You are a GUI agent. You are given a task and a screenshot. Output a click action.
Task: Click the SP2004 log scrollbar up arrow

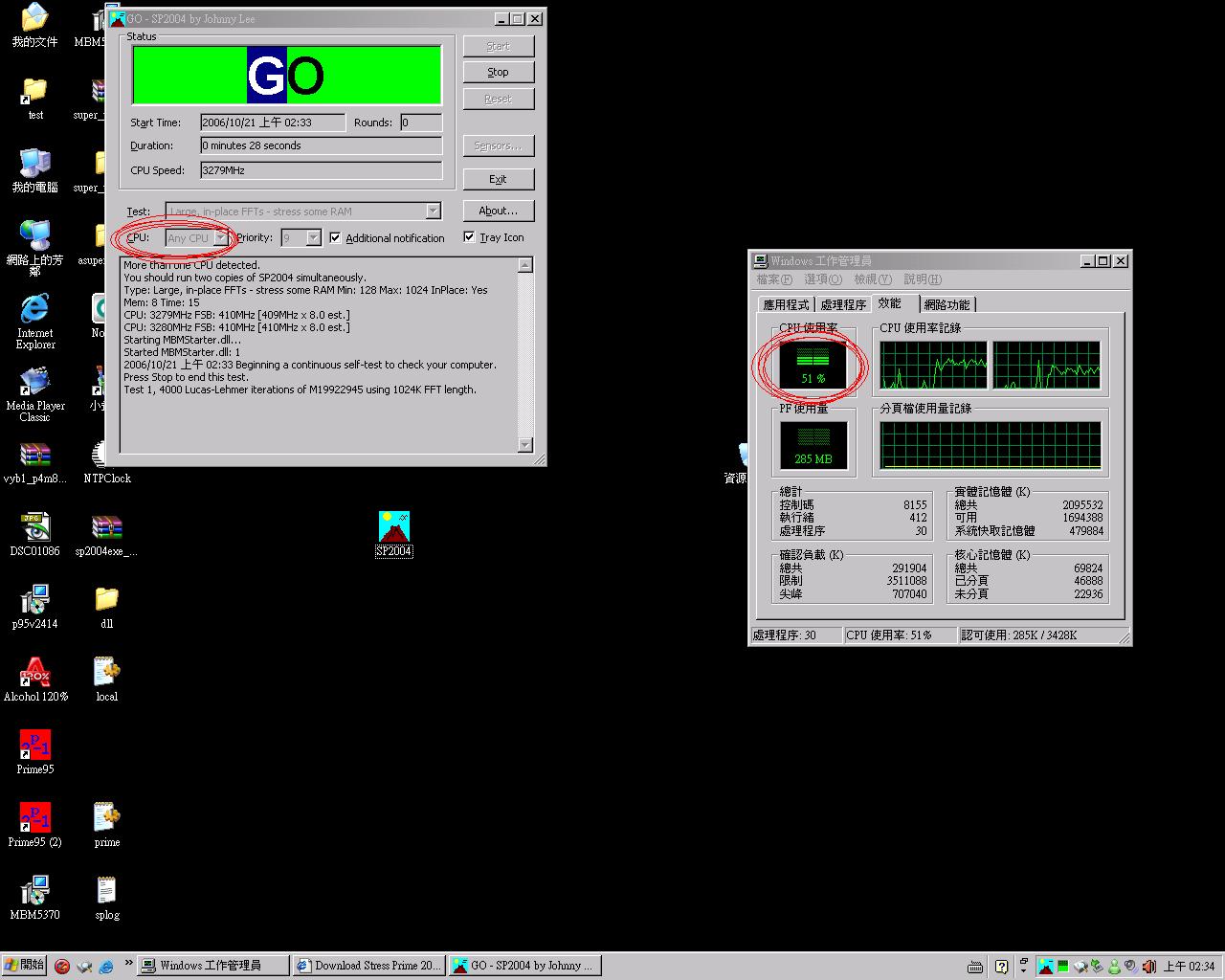click(x=524, y=265)
